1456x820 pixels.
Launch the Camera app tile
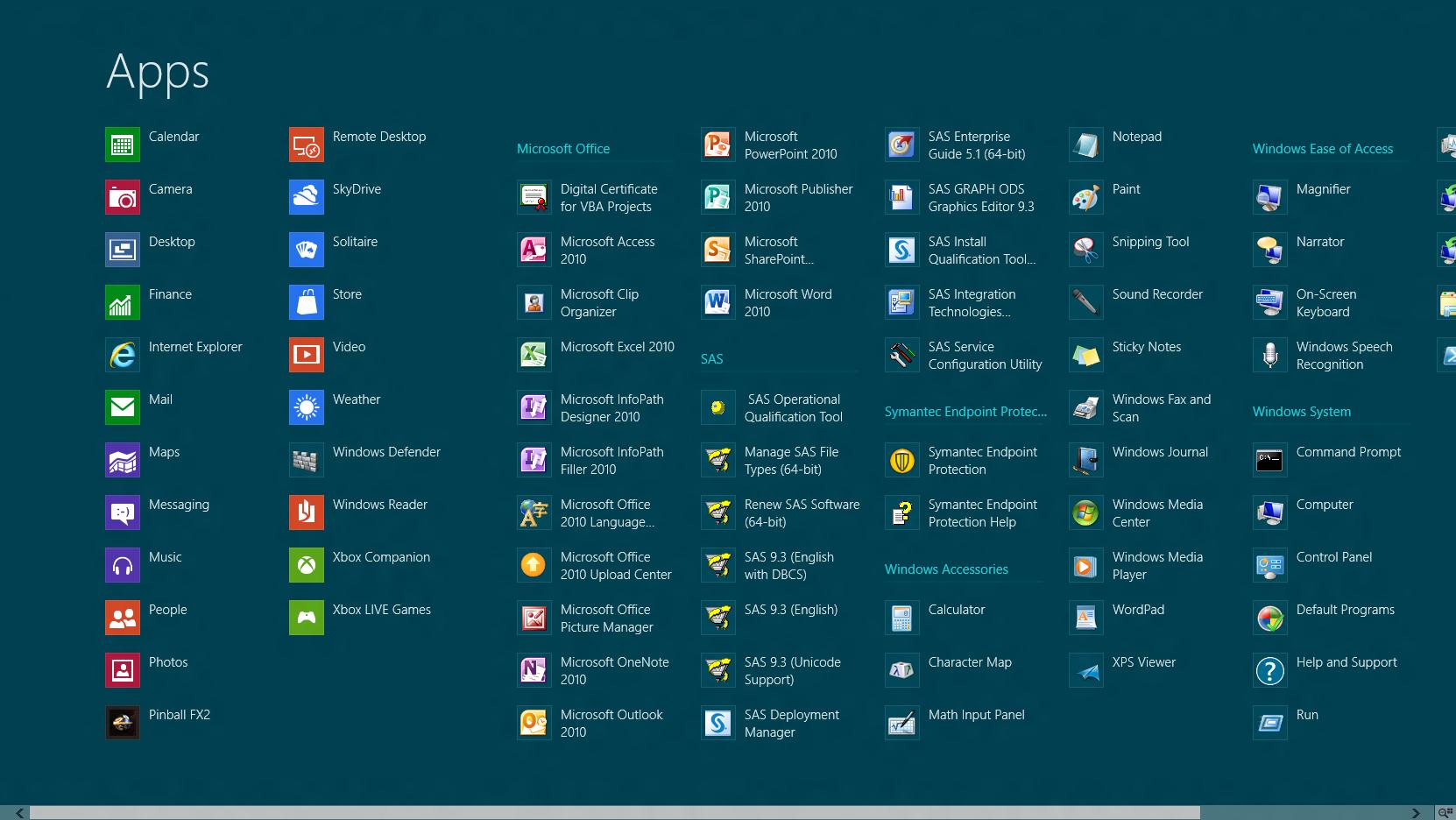coord(123,197)
